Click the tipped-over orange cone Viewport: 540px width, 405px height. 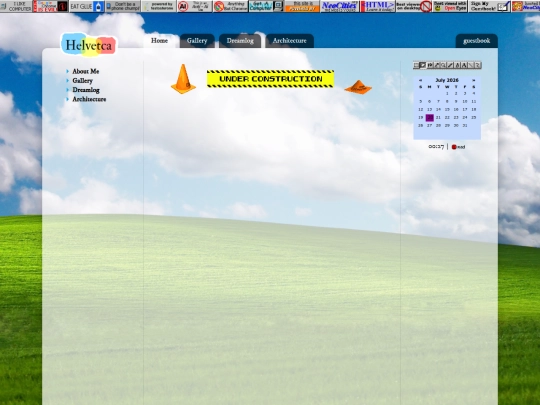coord(358,87)
